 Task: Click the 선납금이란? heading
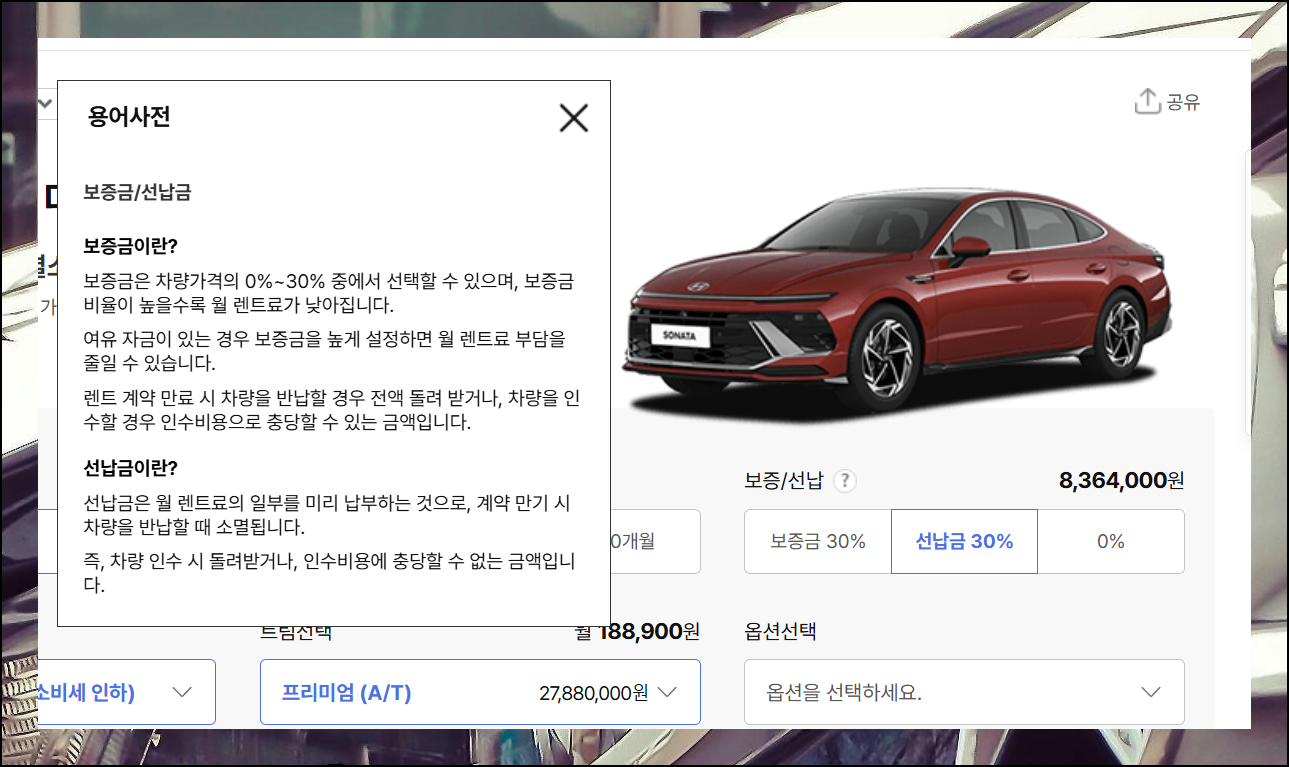click(x=130, y=467)
